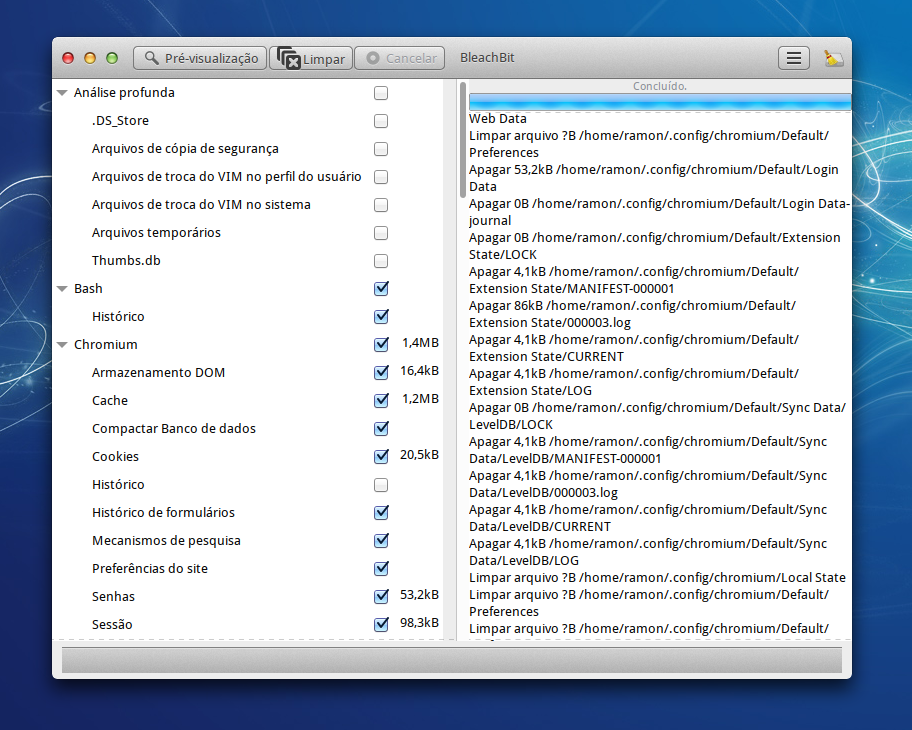Uncheck the Sessão checkbox

pos(381,624)
